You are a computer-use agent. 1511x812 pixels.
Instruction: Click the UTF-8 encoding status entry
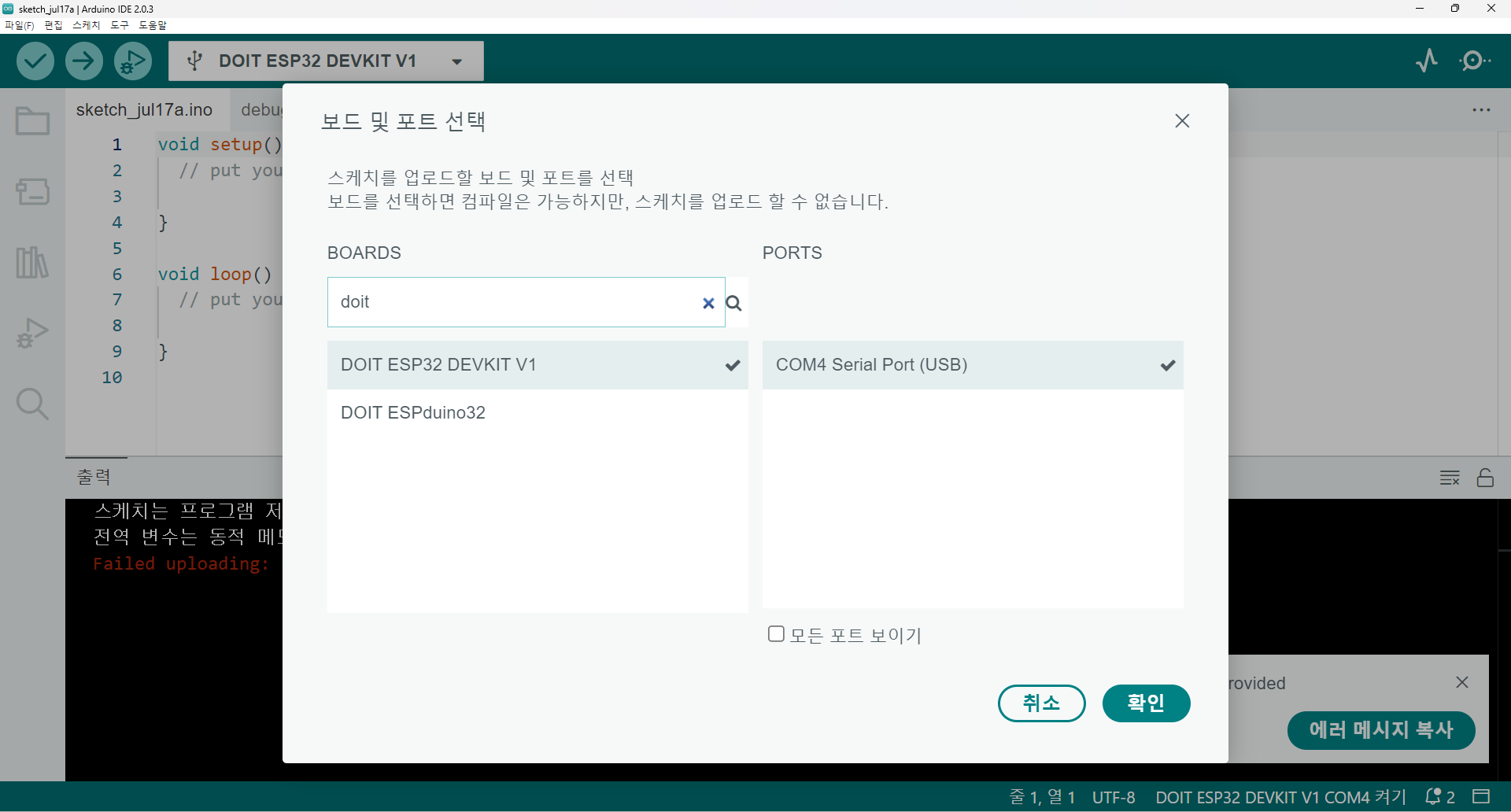1114,797
